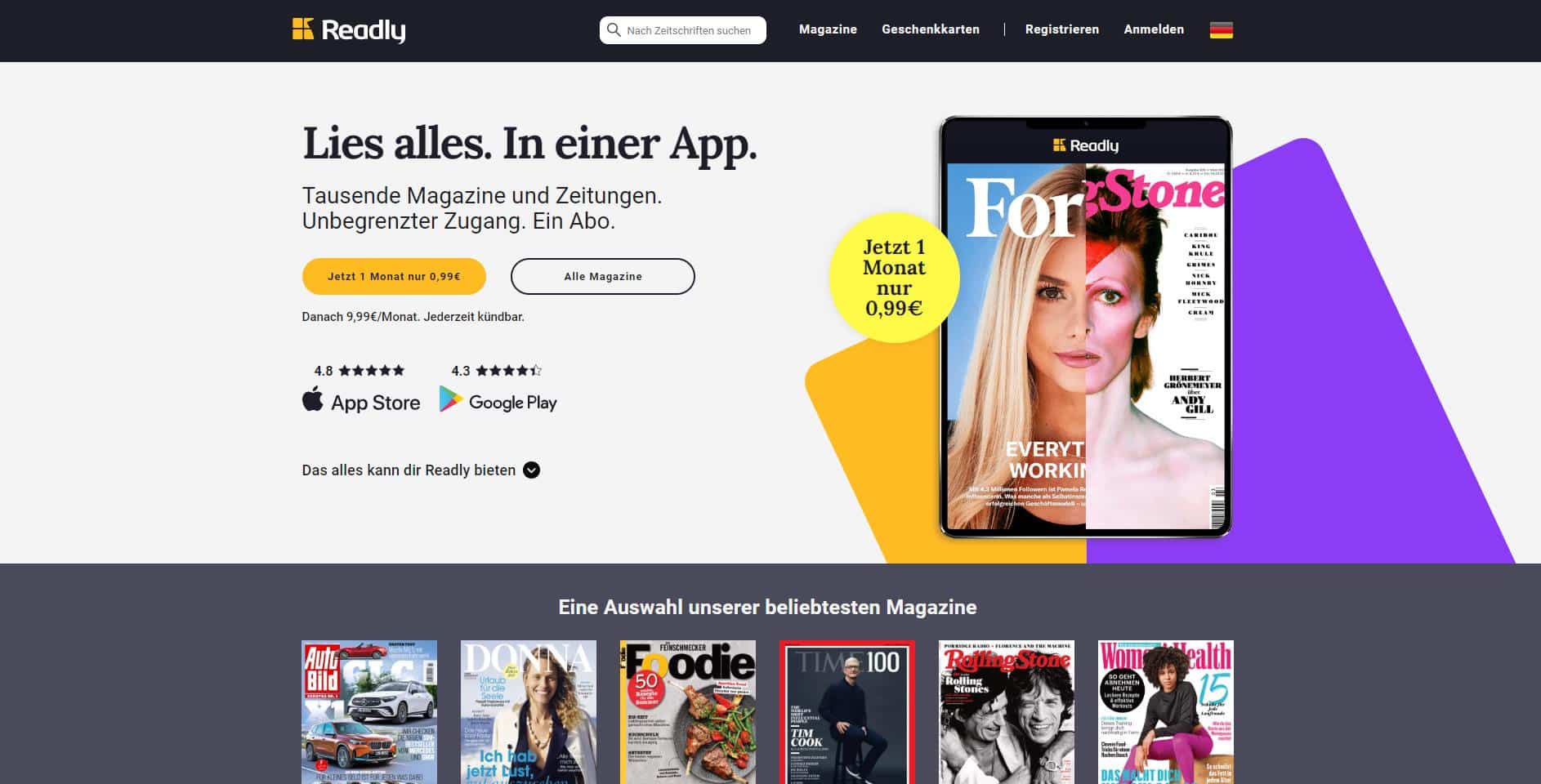
Task: Open the German flag language selector
Action: pos(1221,30)
